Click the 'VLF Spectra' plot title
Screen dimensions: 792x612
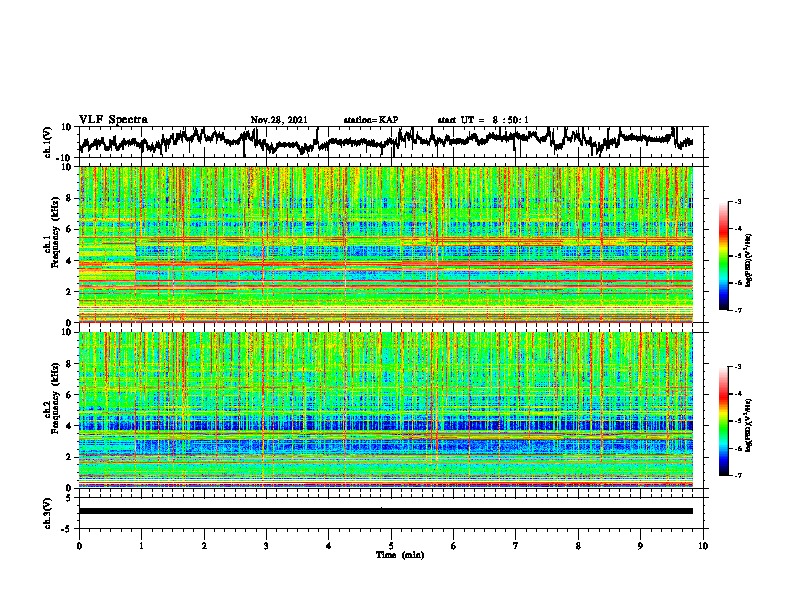point(113,120)
